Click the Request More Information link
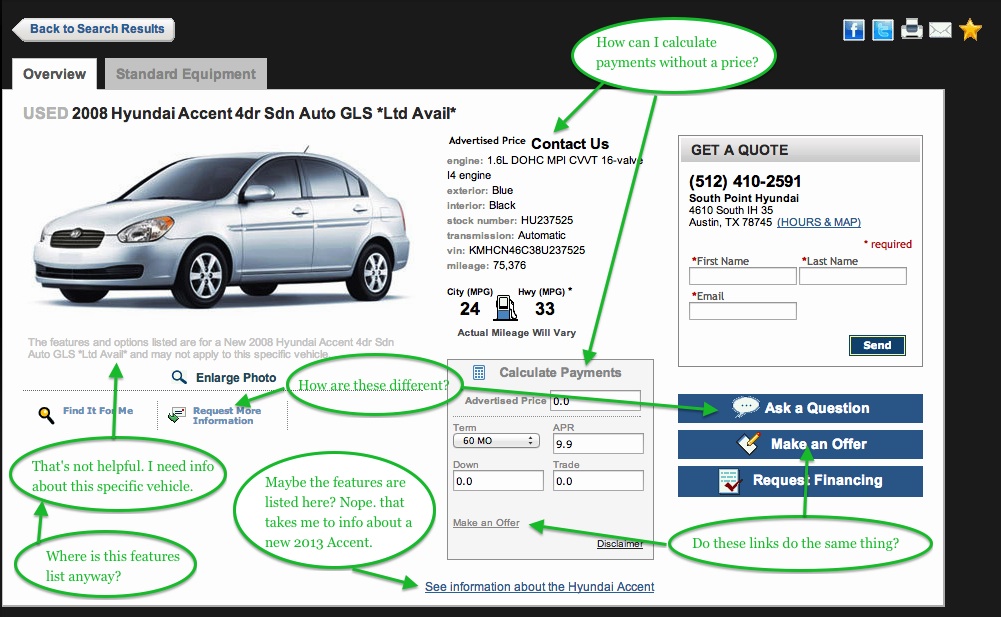 coord(227,416)
